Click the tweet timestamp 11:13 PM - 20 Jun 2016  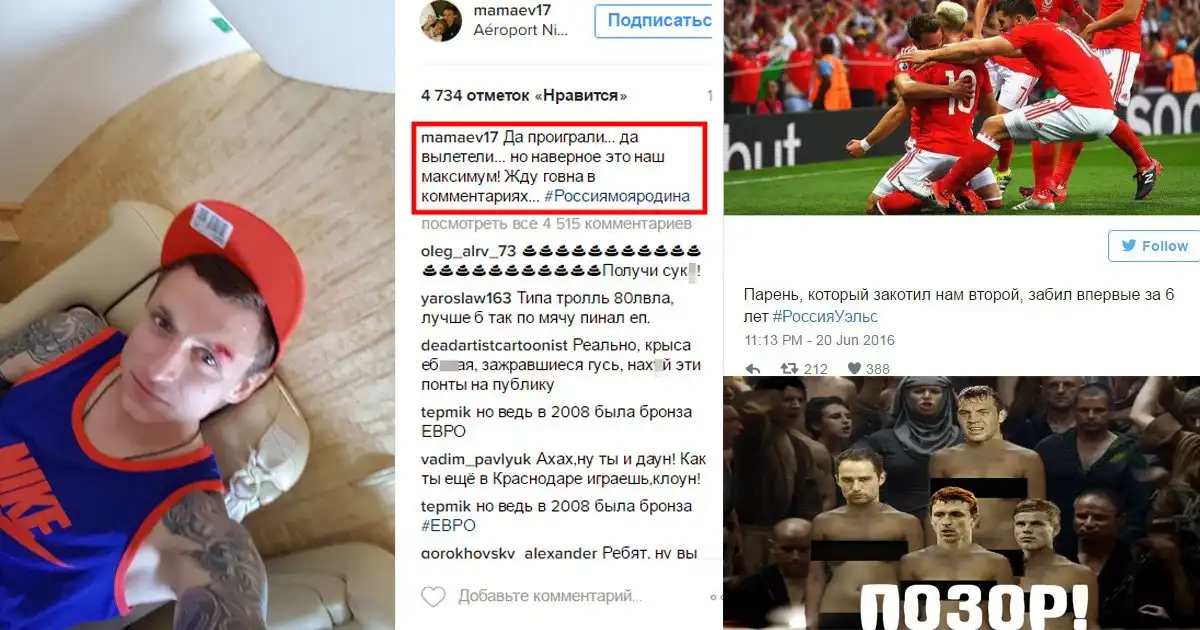click(x=819, y=340)
